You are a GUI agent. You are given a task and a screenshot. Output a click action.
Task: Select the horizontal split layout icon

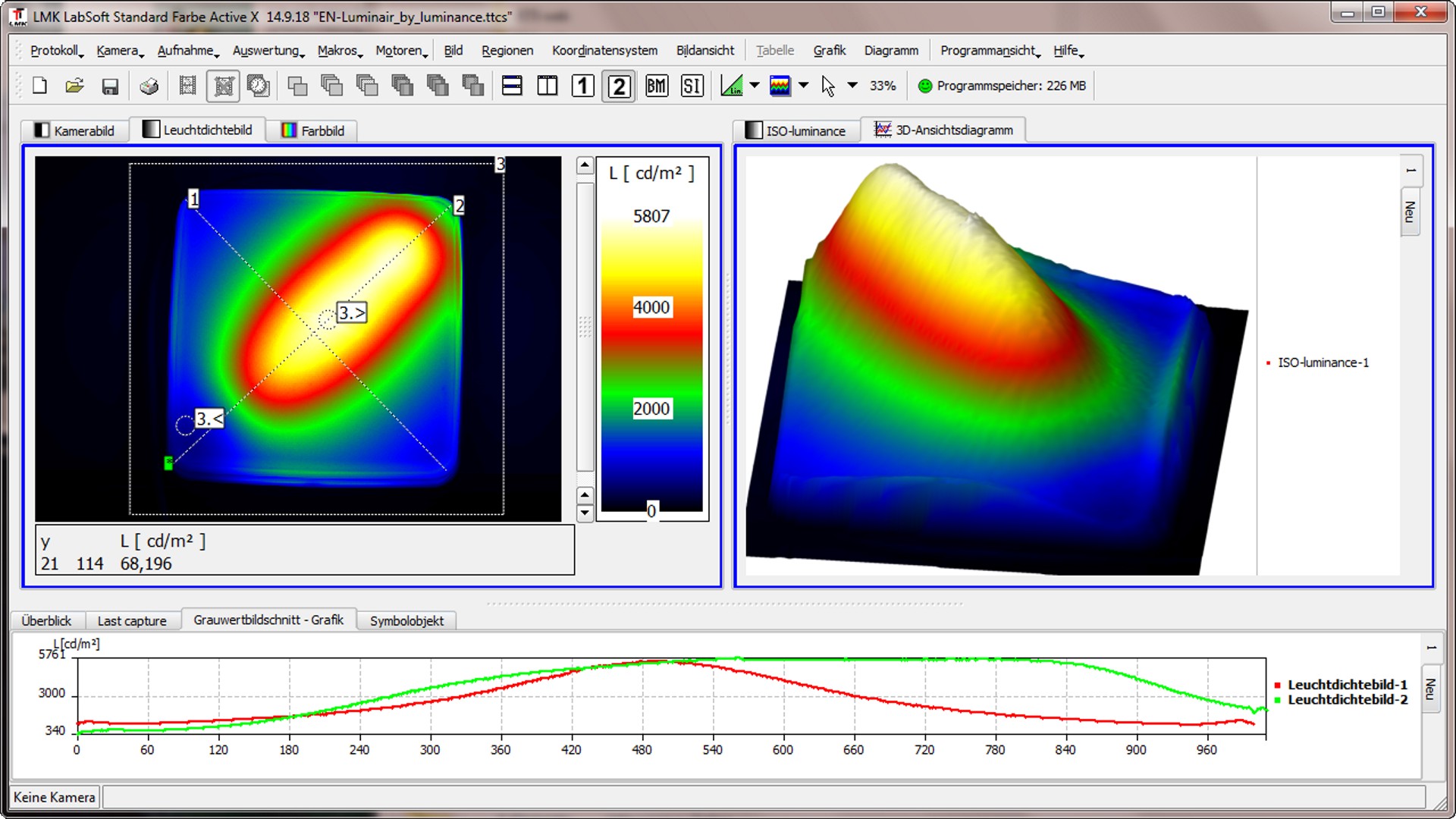click(512, 86)
